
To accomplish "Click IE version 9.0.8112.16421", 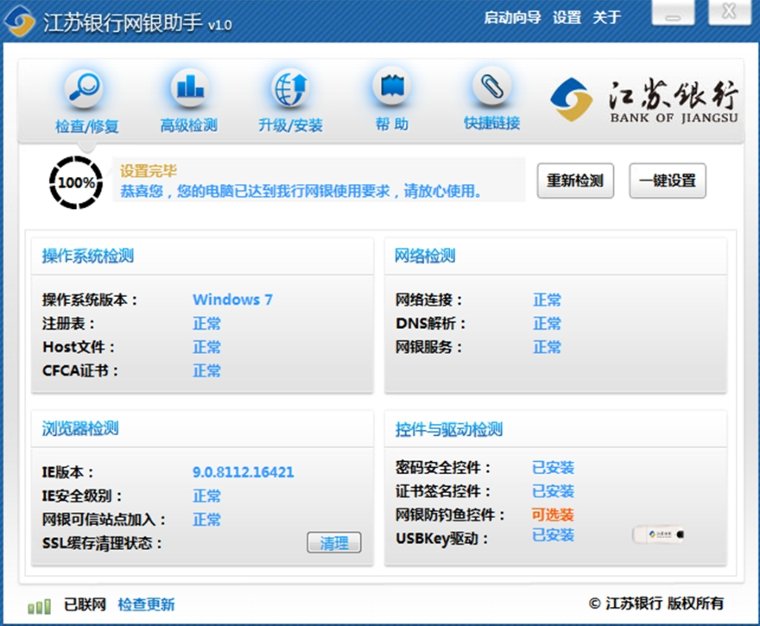I will 243,472.
